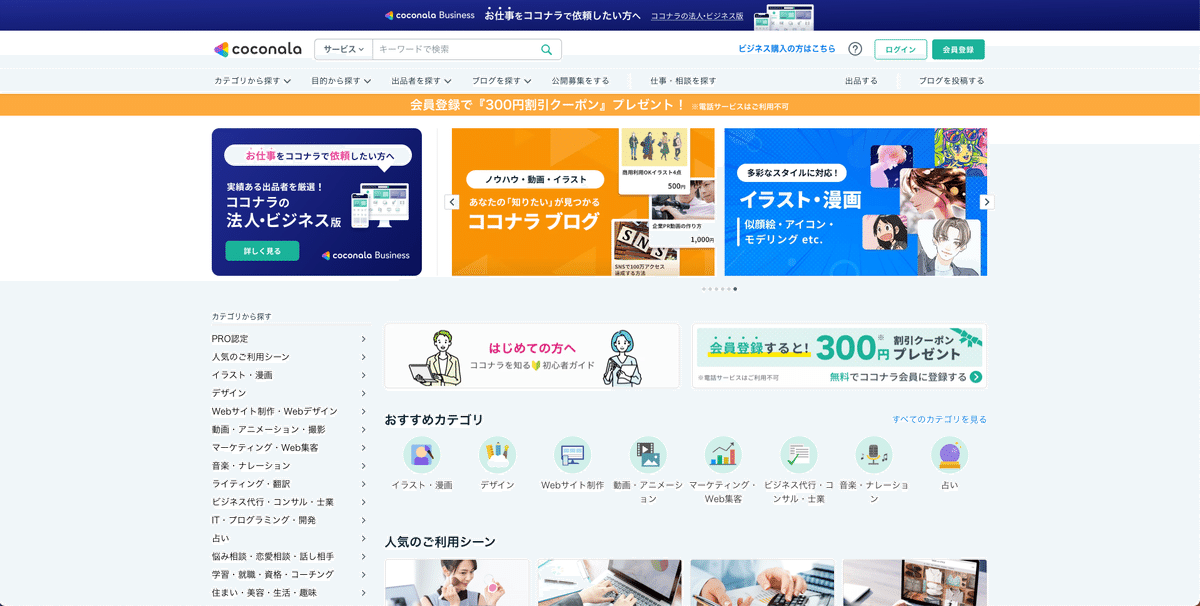Select the マーケティング・Web集客 category icon
This screenshot has height=606, width=1200.
(723, 455)
